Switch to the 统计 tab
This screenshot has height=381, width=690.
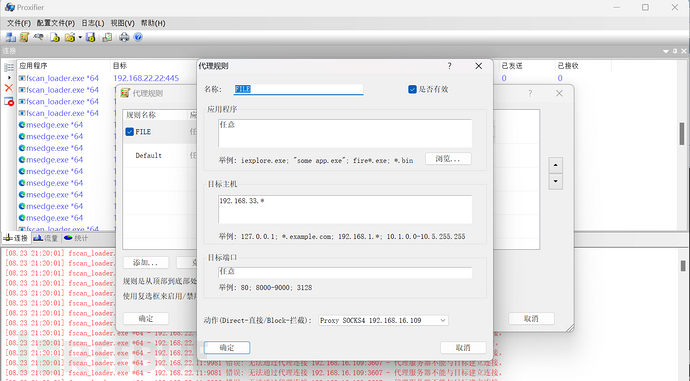[x=76, y=238]
